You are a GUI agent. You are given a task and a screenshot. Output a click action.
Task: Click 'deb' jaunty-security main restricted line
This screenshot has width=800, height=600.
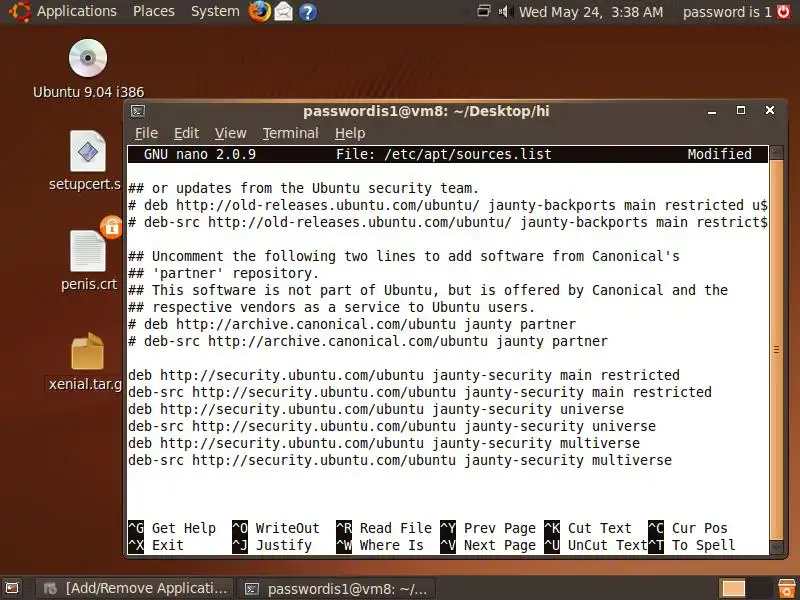pos(404,376)
